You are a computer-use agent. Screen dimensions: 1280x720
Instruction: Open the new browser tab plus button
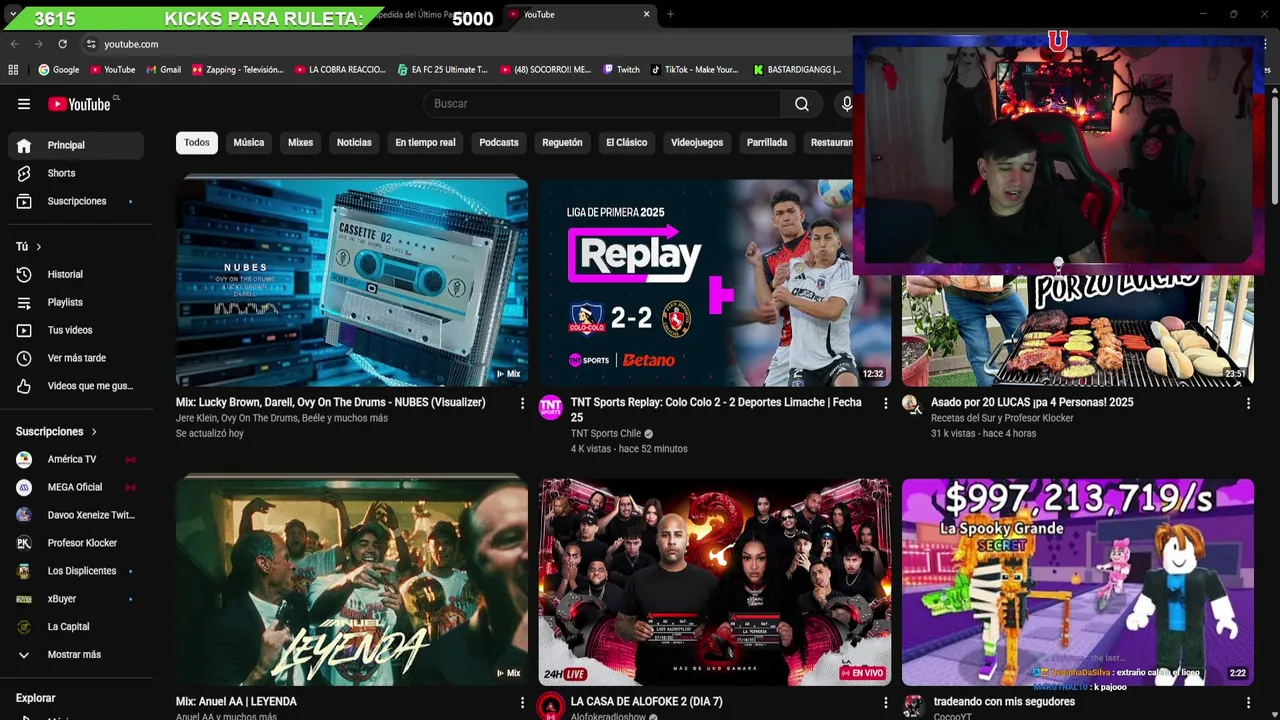(670, 14)
